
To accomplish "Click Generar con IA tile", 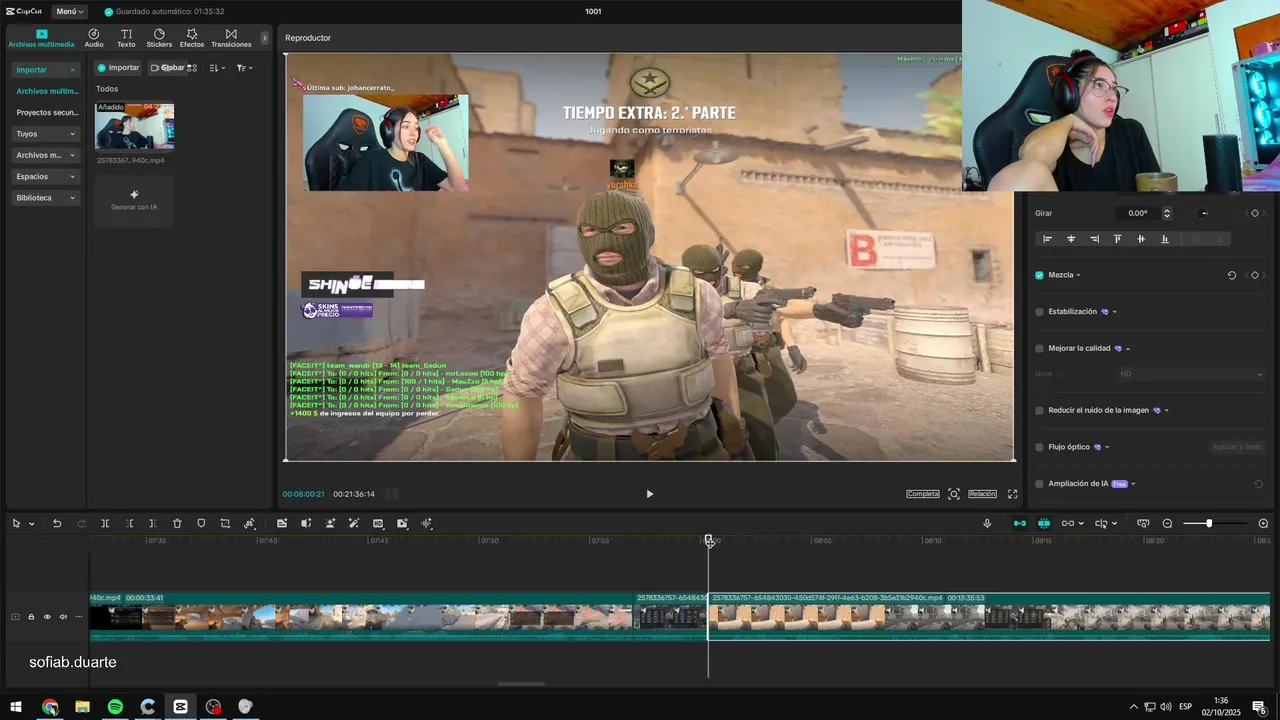I will click(134, 201).
